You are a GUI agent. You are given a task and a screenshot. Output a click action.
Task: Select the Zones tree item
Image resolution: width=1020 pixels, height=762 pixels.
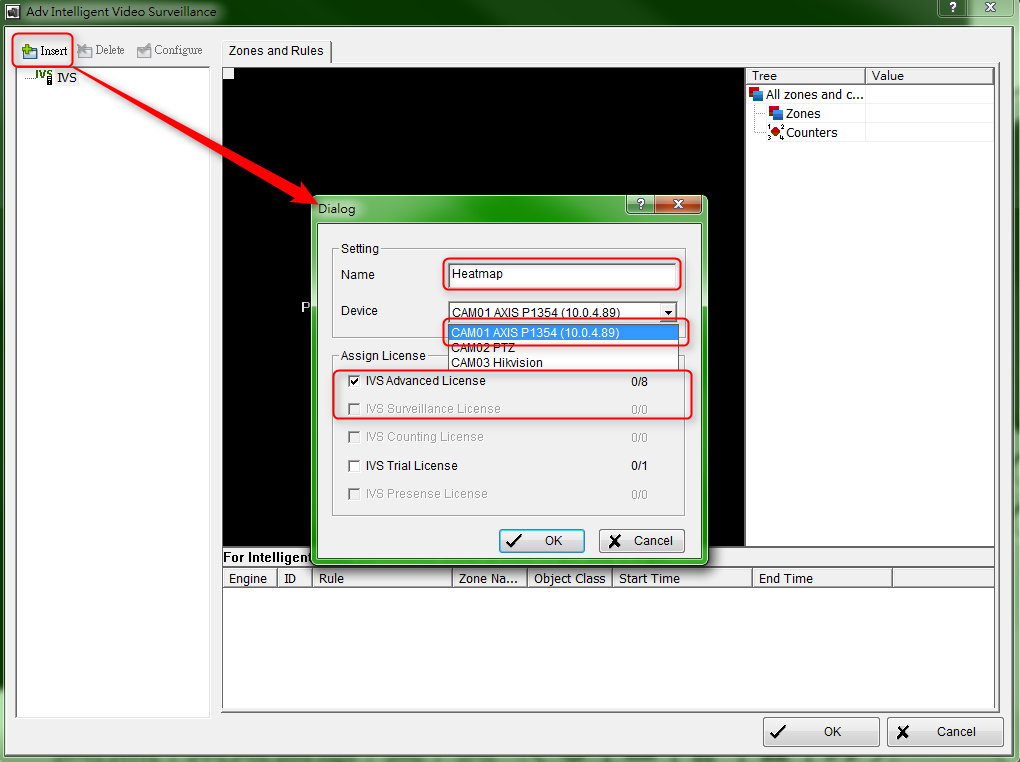pos(802,114)
